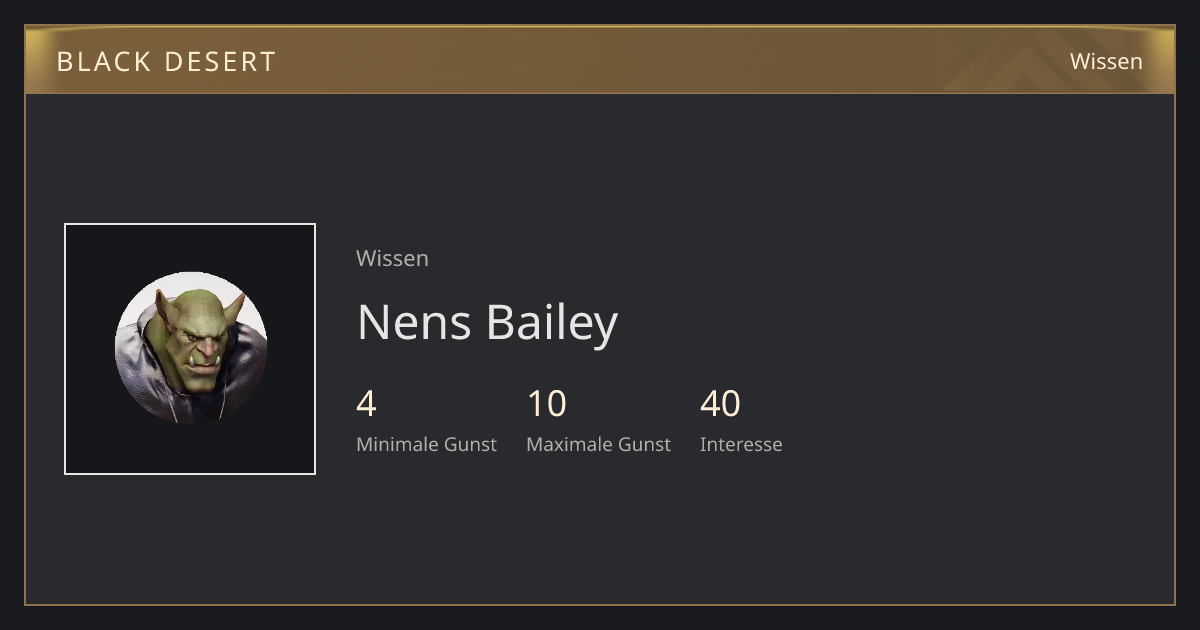Select the Nens Bailey name heading
The width and height of the screenshot is (1200, 630).
click(x=487, y=323)
